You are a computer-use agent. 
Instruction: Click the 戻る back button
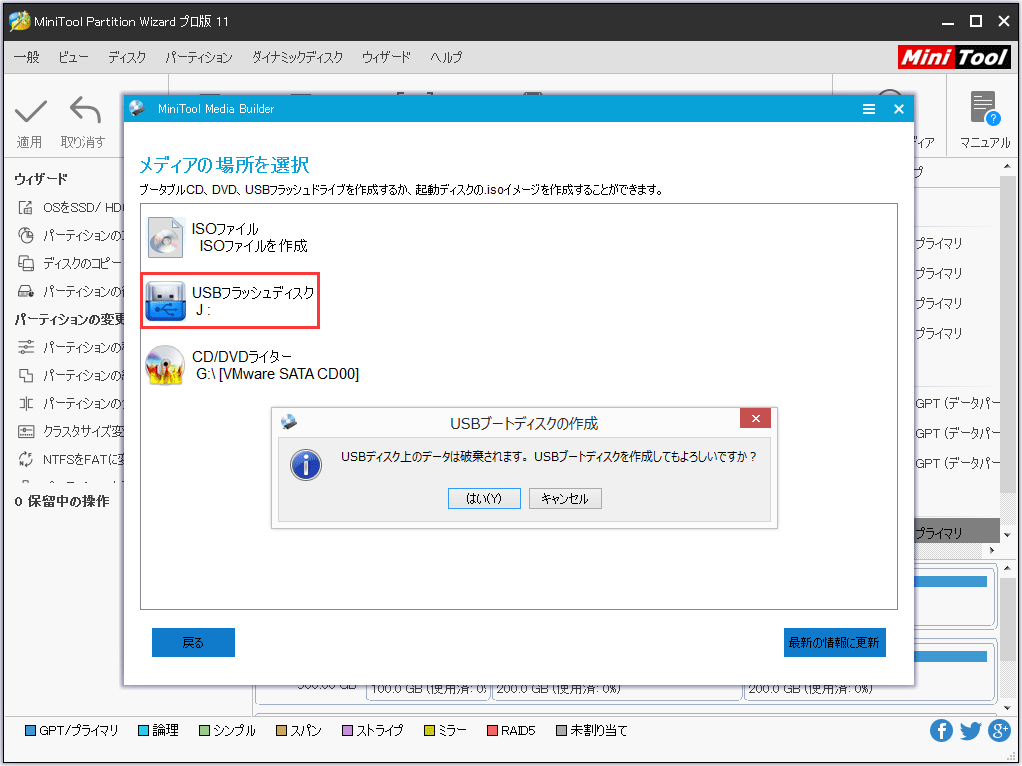193,643
